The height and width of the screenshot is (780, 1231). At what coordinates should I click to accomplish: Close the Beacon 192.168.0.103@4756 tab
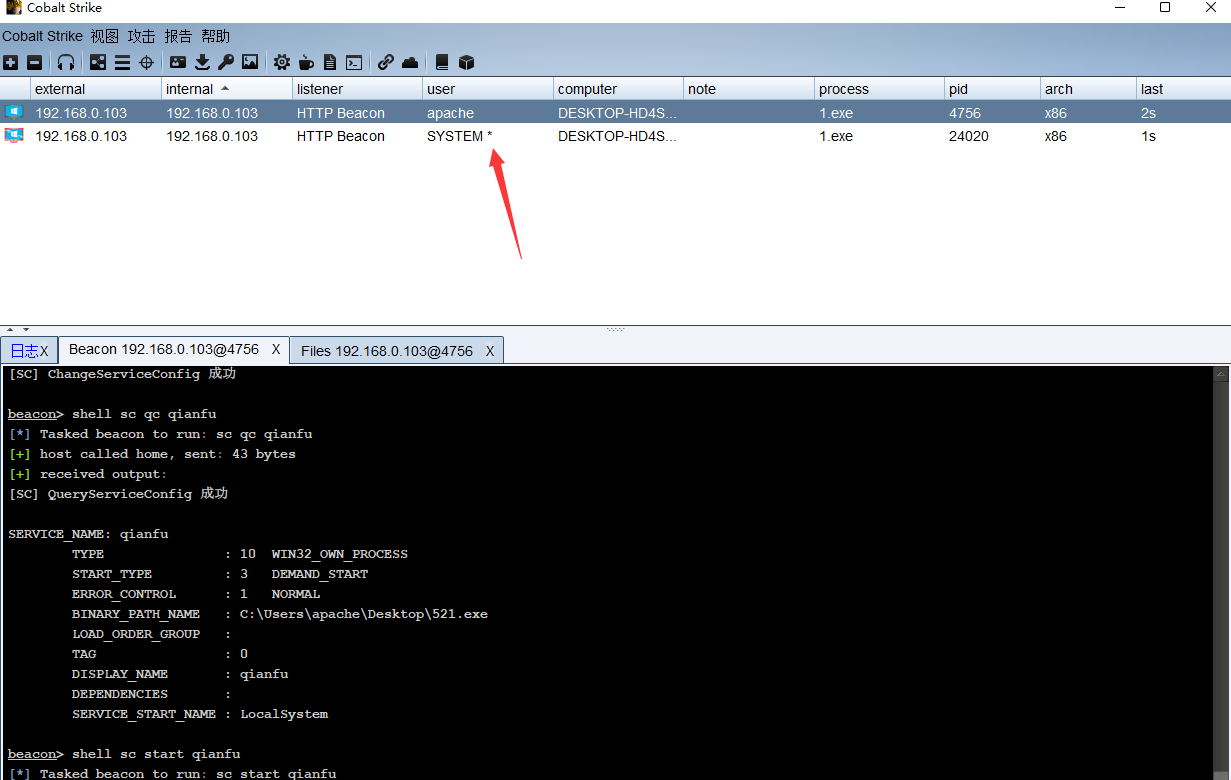coord(276,350)
